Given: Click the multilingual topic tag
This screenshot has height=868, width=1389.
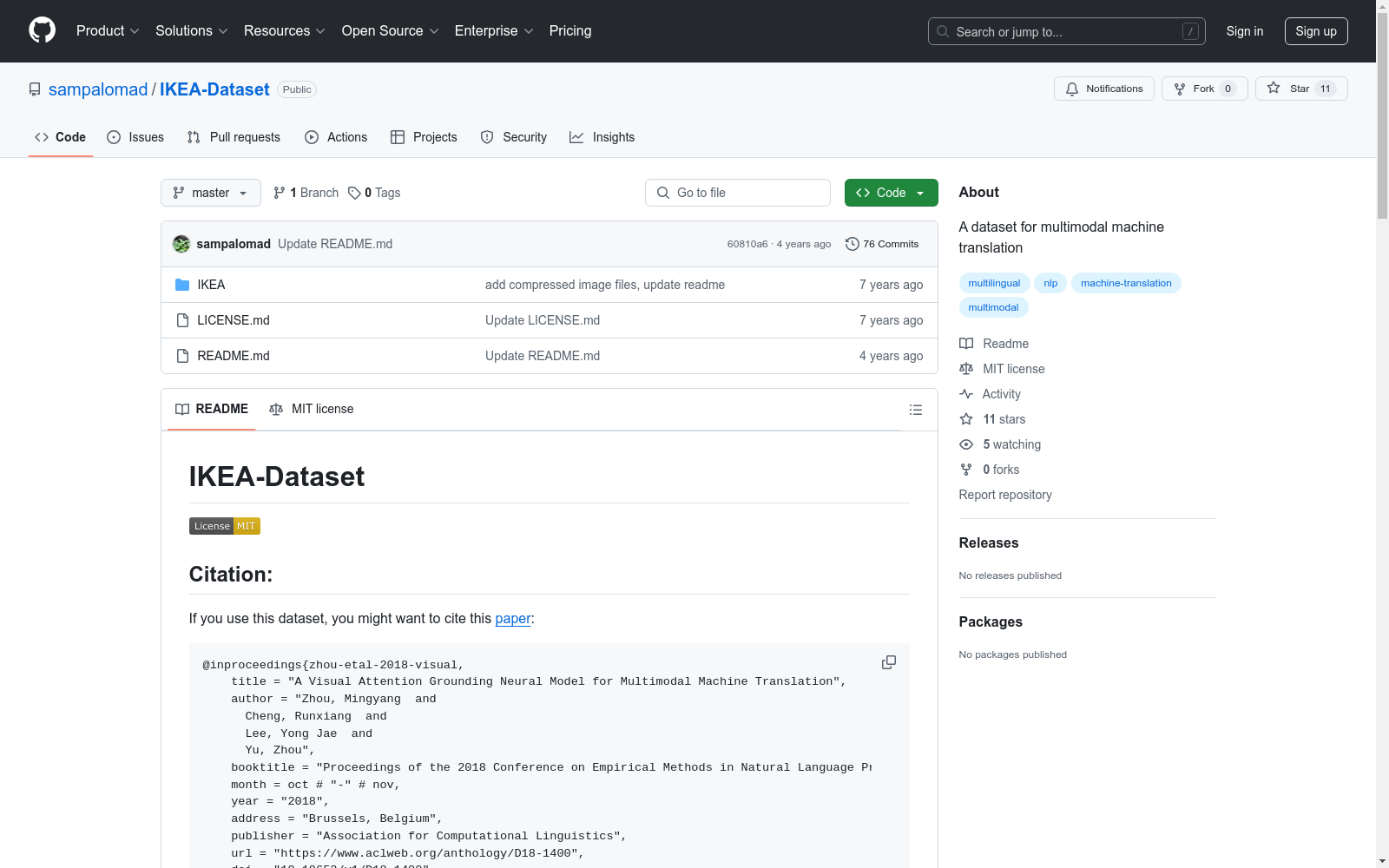Looking at the screenshot, I should [994, 283].
